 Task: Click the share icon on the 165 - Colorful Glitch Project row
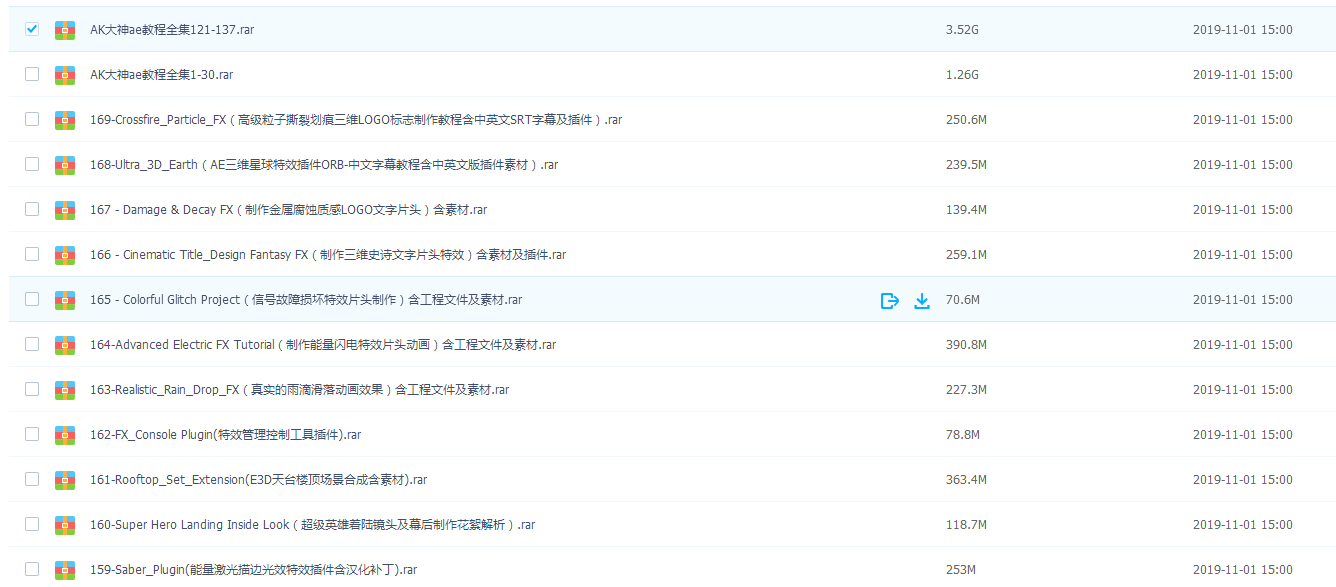click(x=889, y=300)
